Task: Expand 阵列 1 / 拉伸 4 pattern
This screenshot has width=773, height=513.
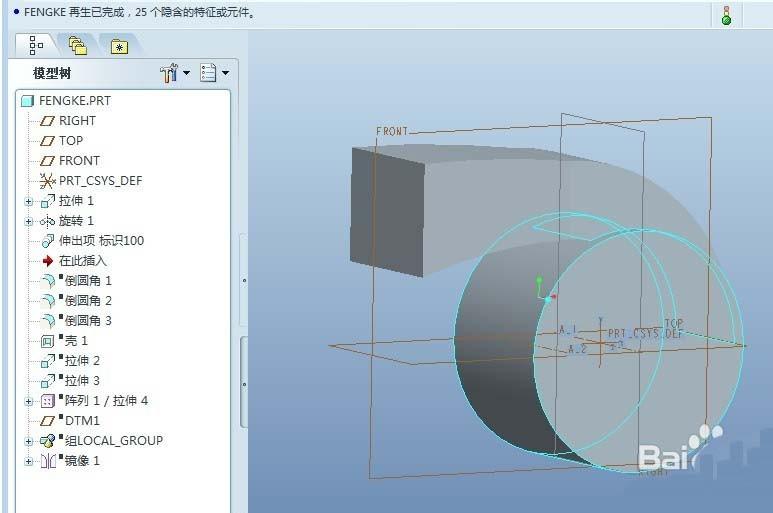Action: [29, 402]
